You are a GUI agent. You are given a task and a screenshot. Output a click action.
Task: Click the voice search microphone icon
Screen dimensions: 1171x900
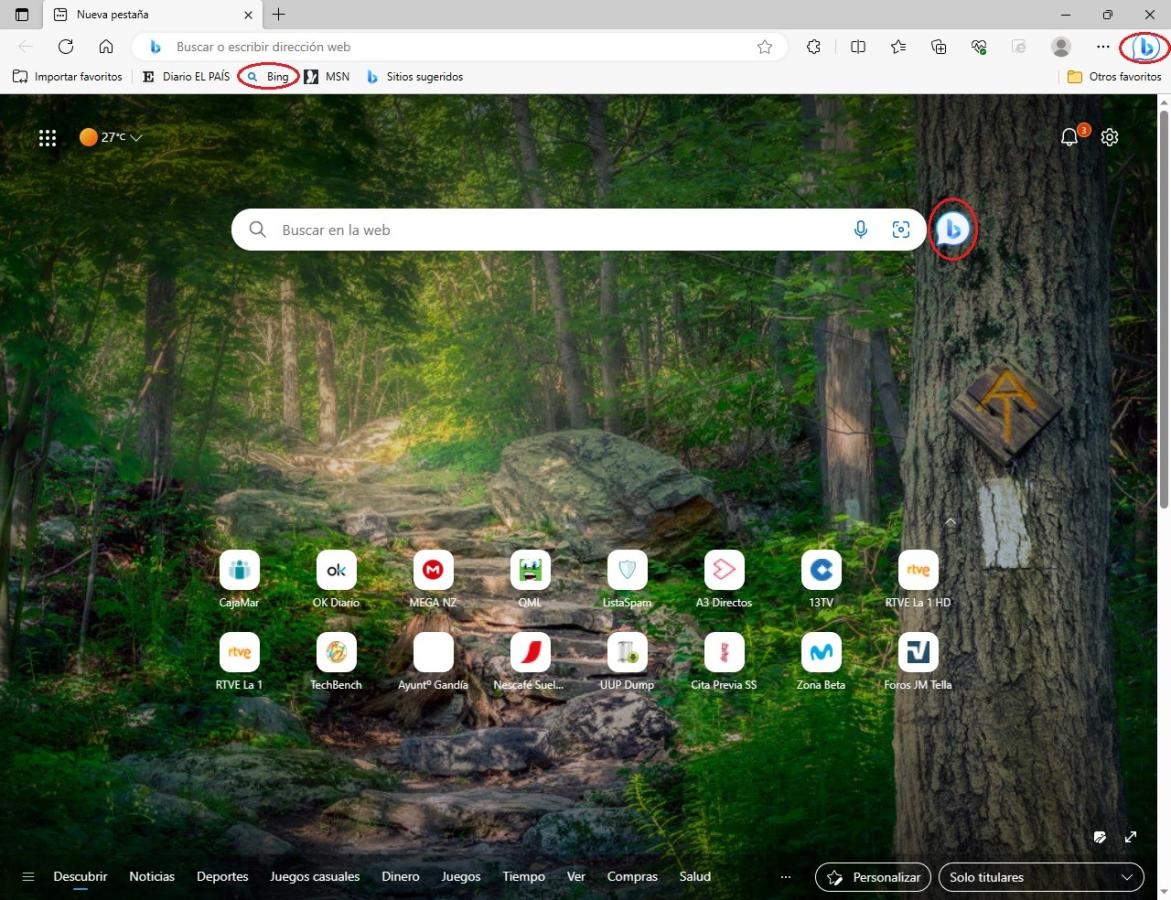pyautogui.click(x=860, y=230)
